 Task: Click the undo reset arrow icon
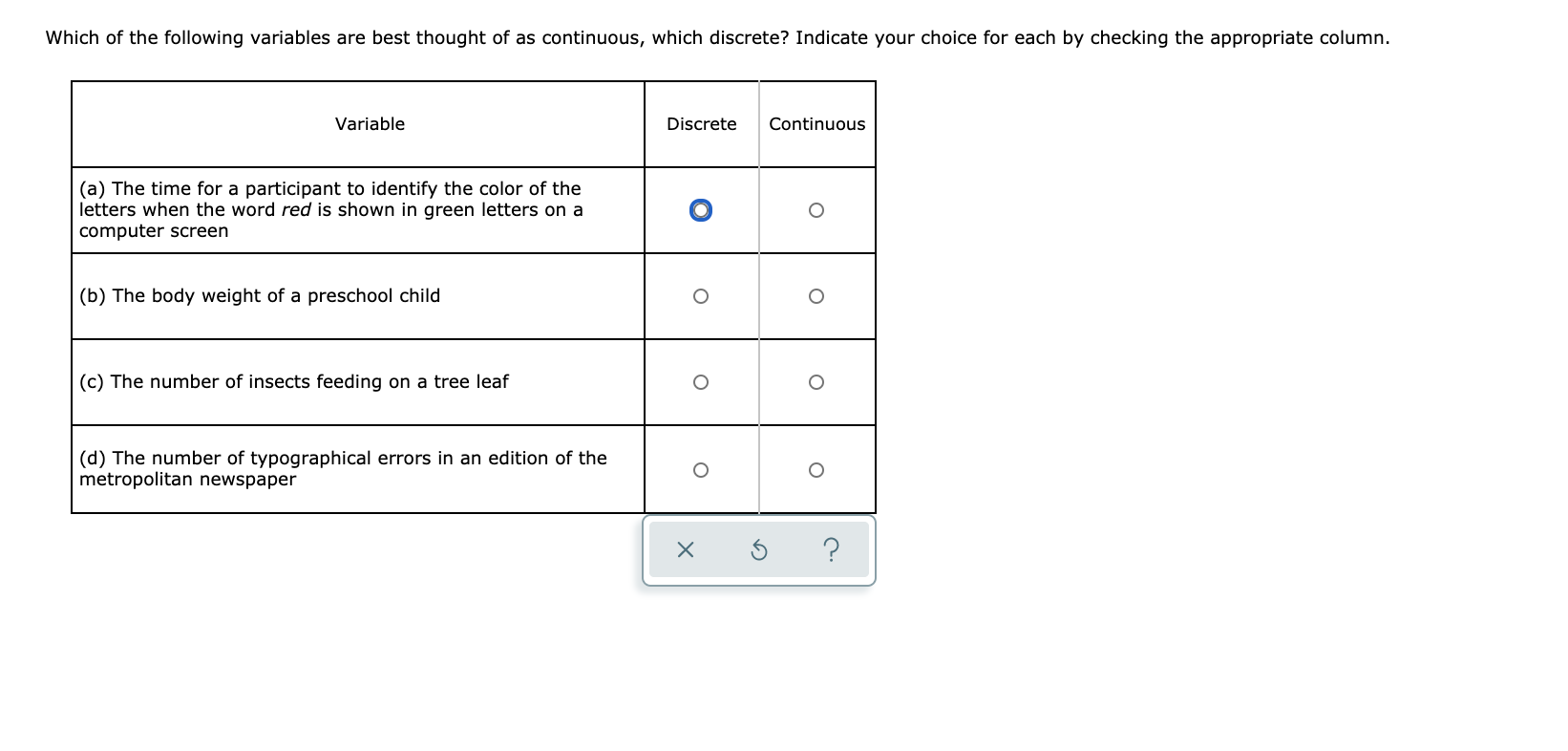(x=758, y=550)
